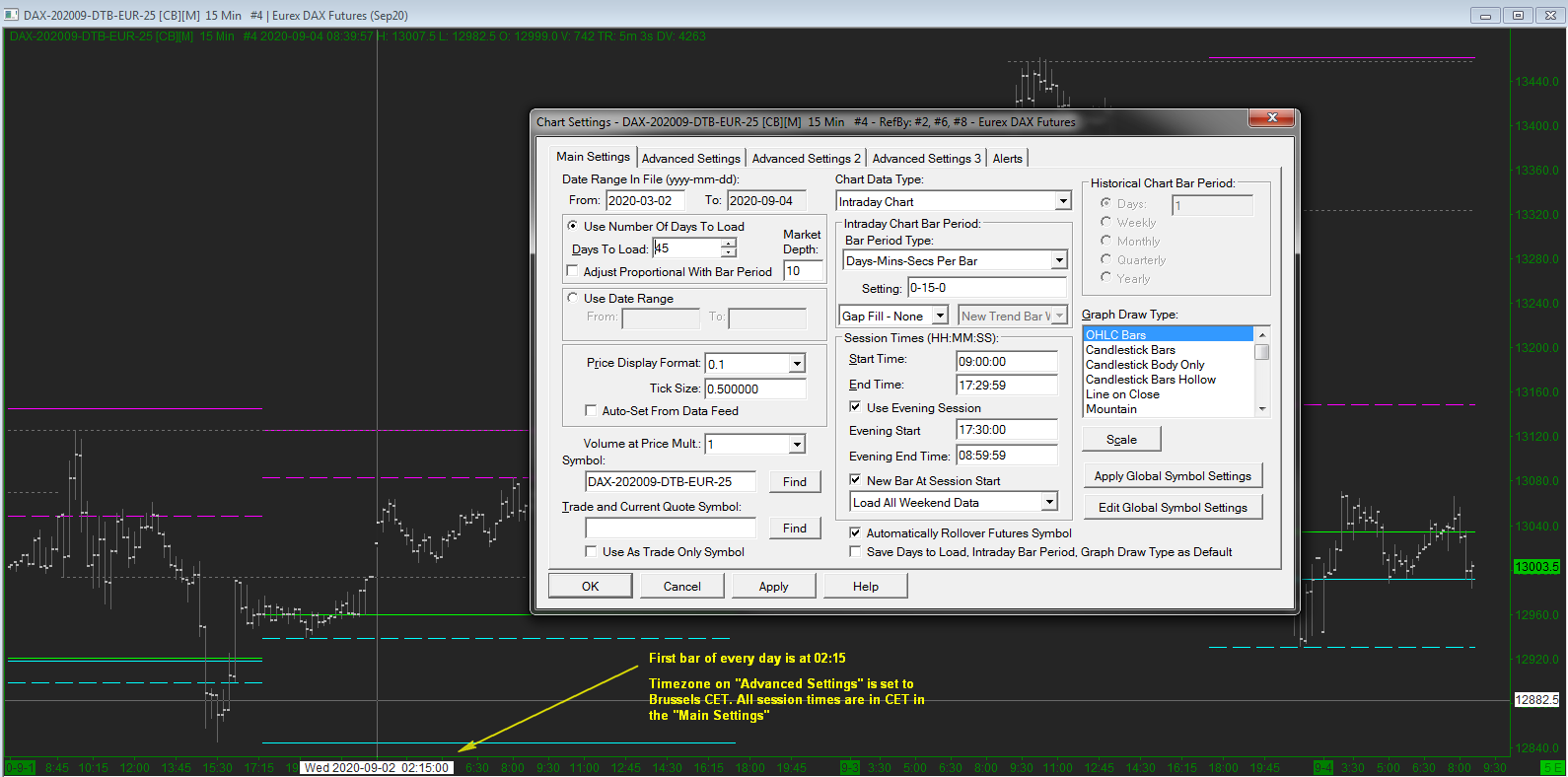
Task: Expand the Bar Period Type dropdown
Action: (1058, 260)
